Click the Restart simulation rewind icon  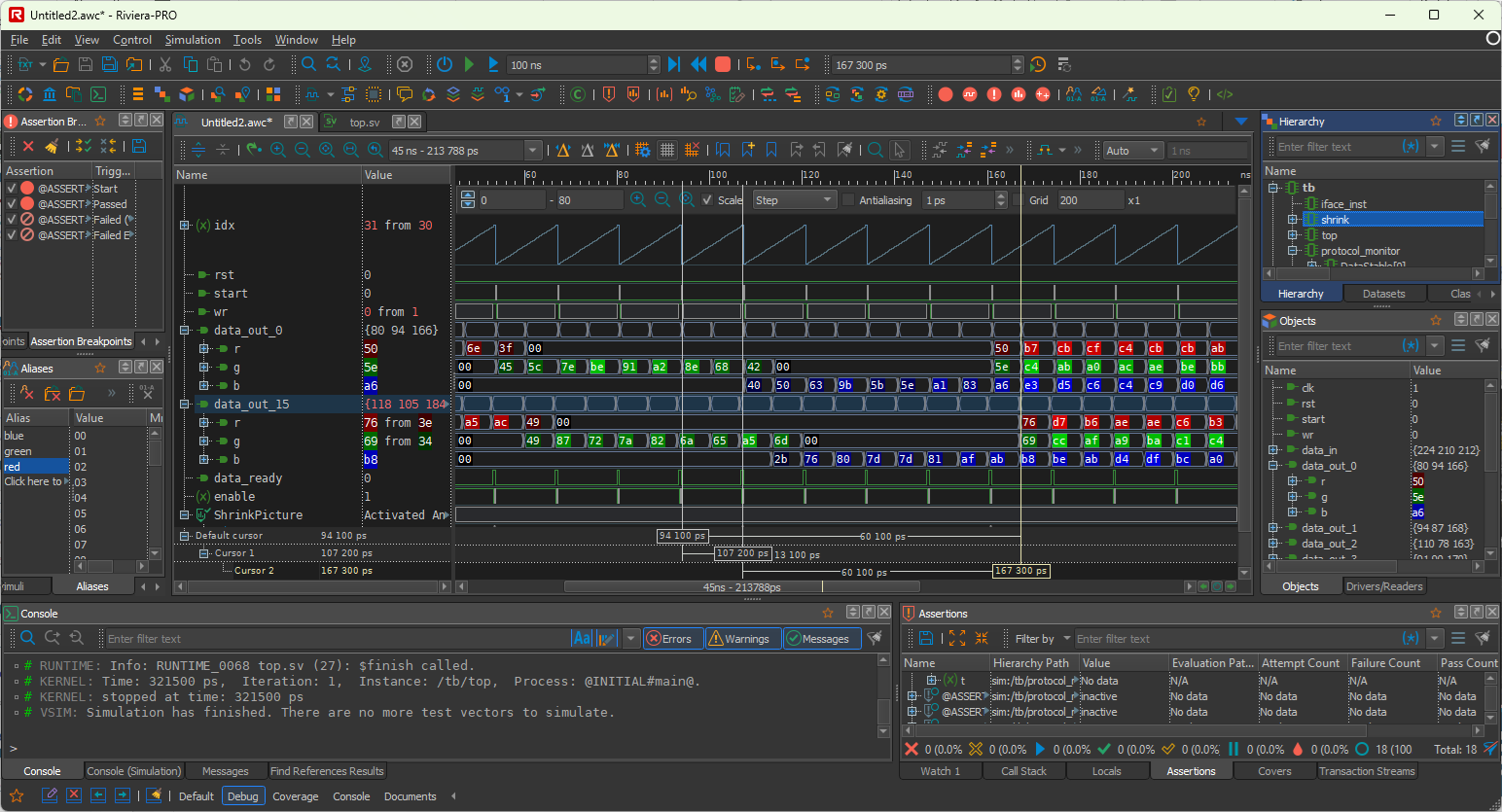pos(698,64)
